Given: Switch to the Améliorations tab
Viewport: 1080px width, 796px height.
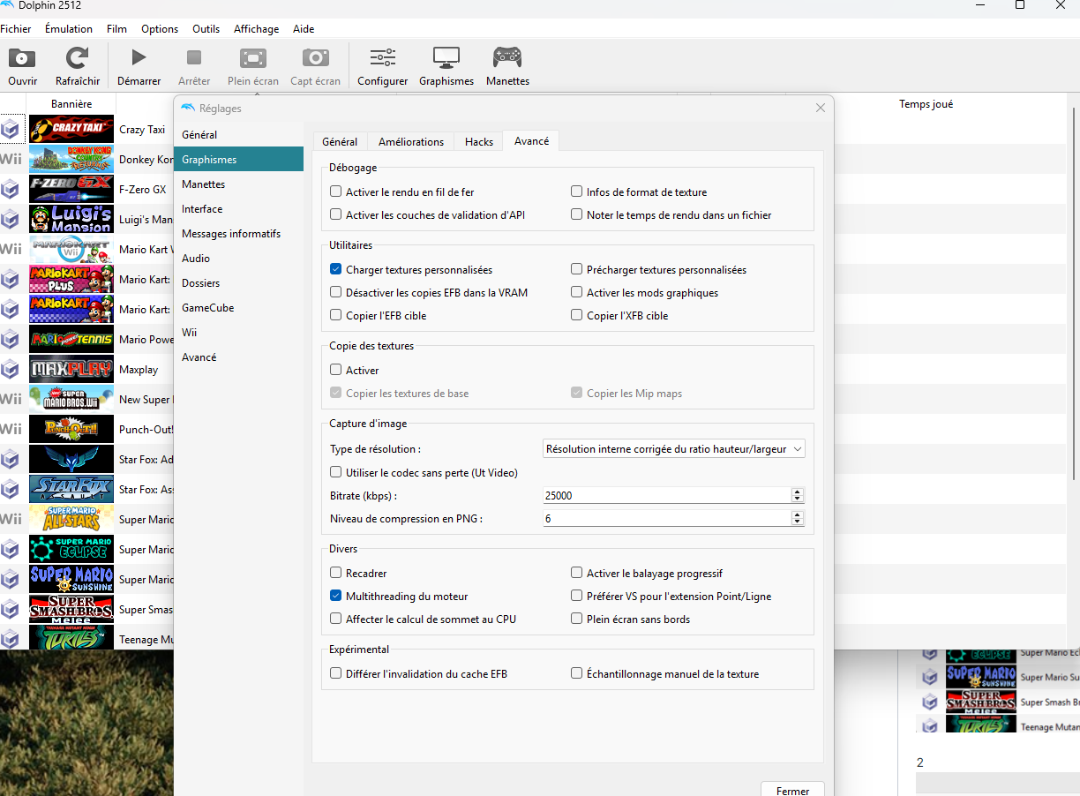Looking at the screenshot, I should click(410, 142).
